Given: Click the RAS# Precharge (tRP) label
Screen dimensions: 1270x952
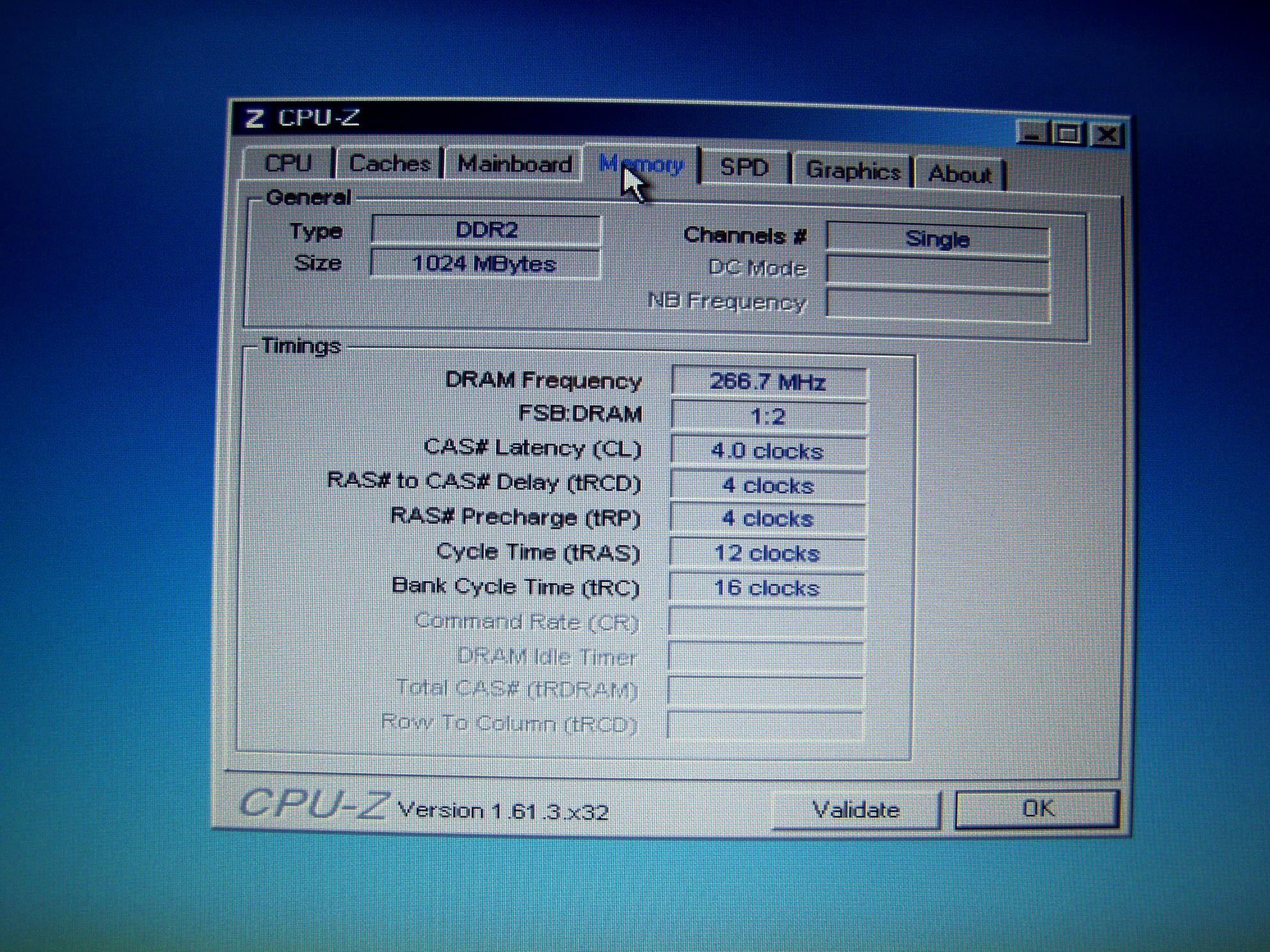Looking at the screenshot, I should pos(515,517).
